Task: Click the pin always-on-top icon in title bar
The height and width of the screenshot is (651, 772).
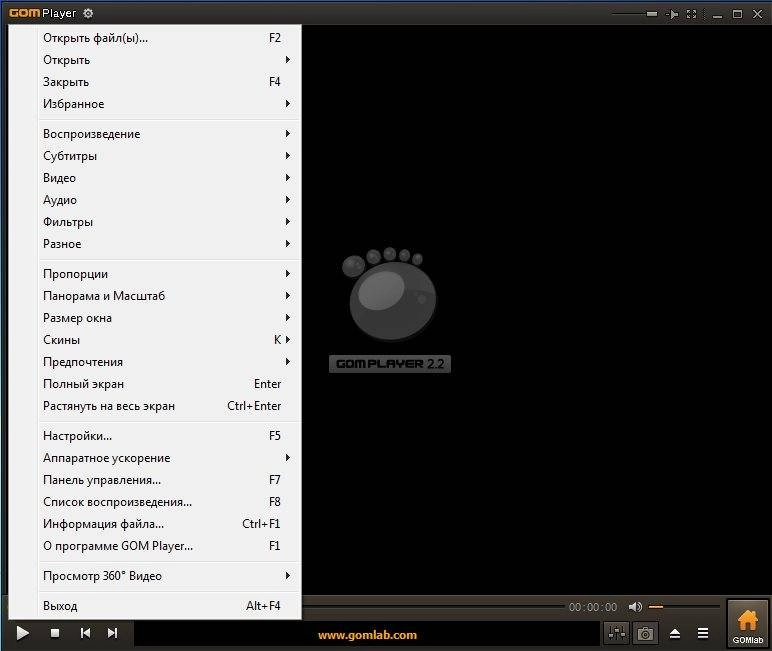Action: 672,14
